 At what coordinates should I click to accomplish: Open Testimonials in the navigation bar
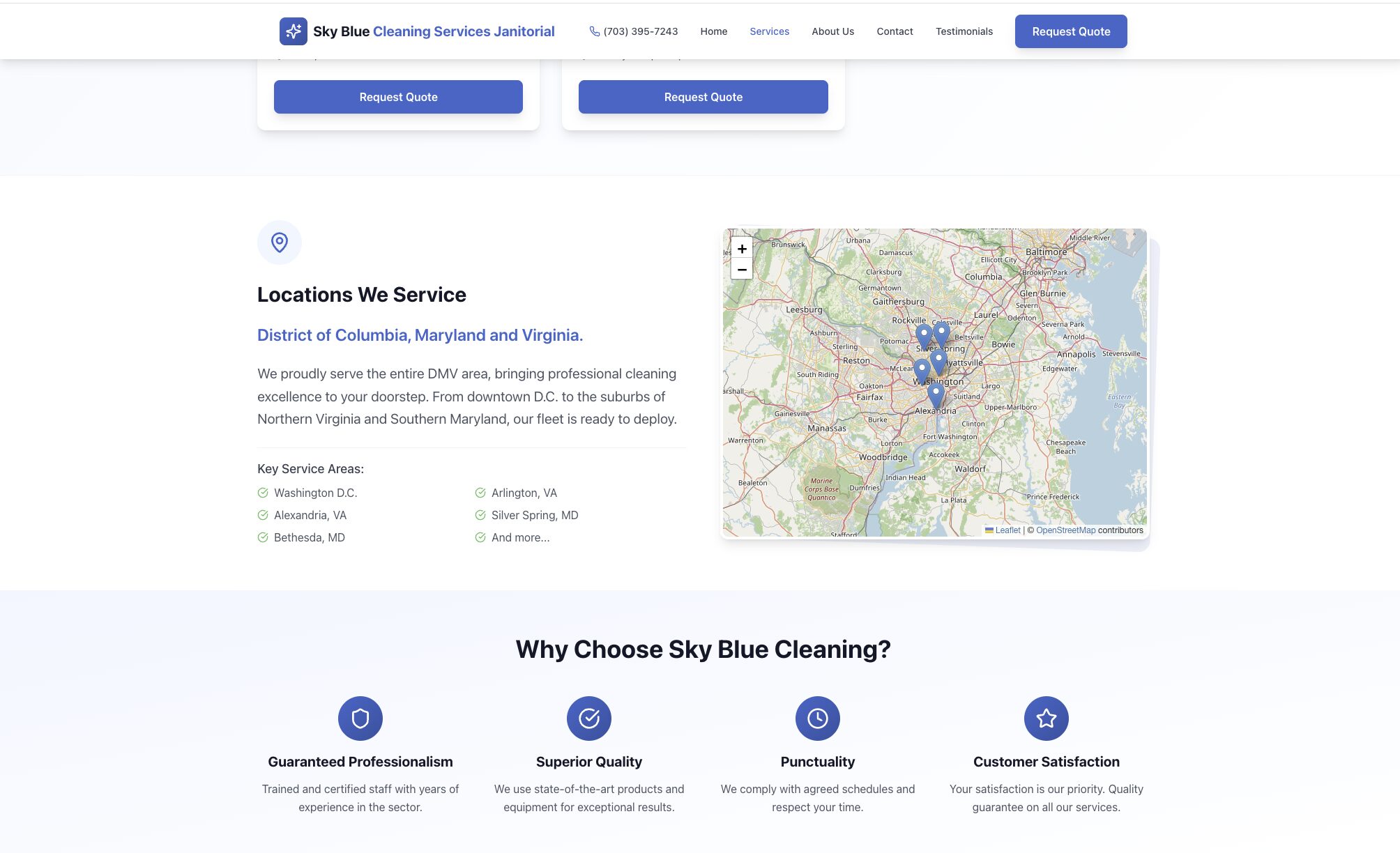964,31
